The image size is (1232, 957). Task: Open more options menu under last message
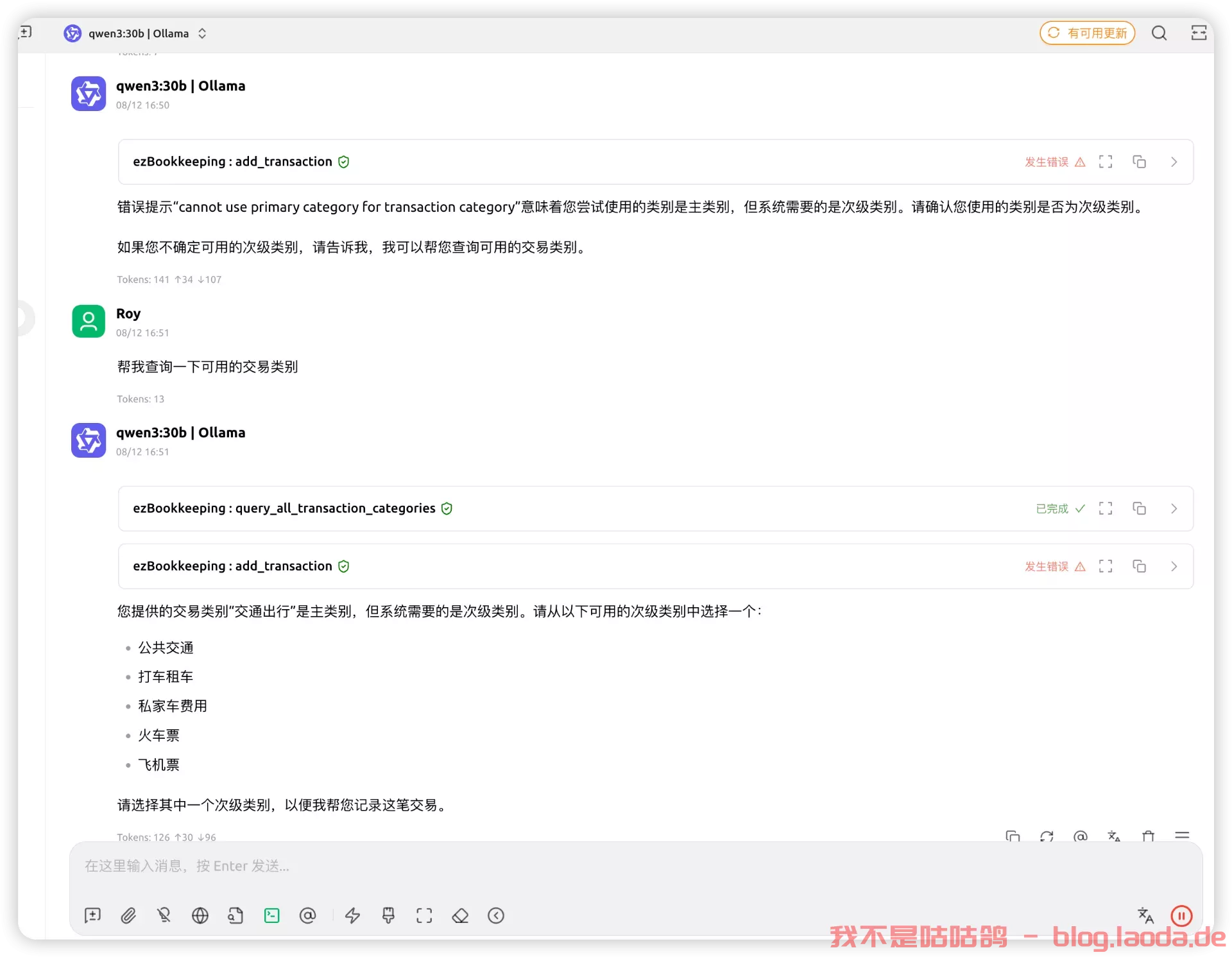(x=1182, y=836)
